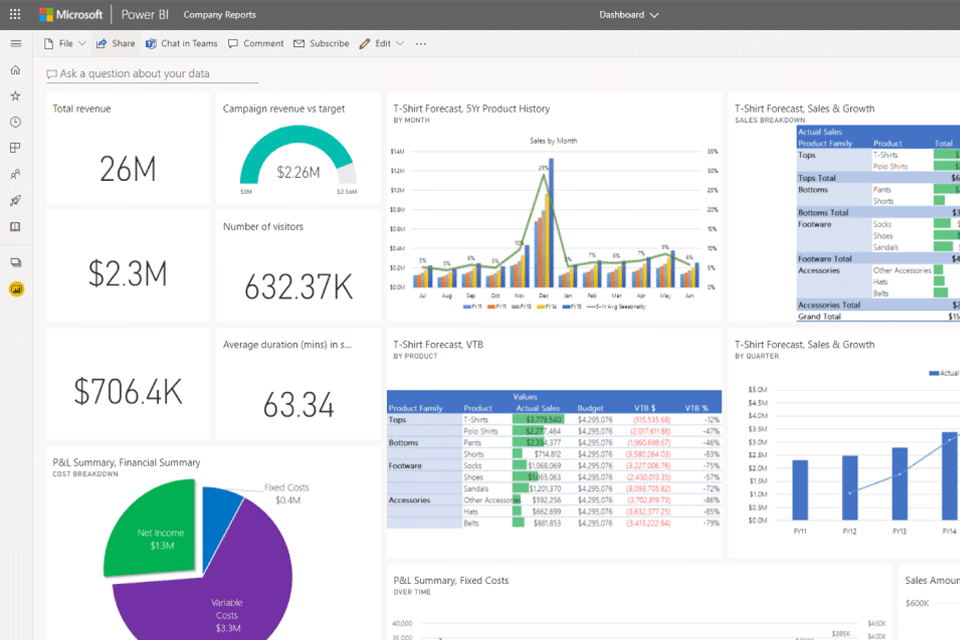Open Favorites via the star icon
This screenshot has height=640, width=960.
click(x=15, y=96)
